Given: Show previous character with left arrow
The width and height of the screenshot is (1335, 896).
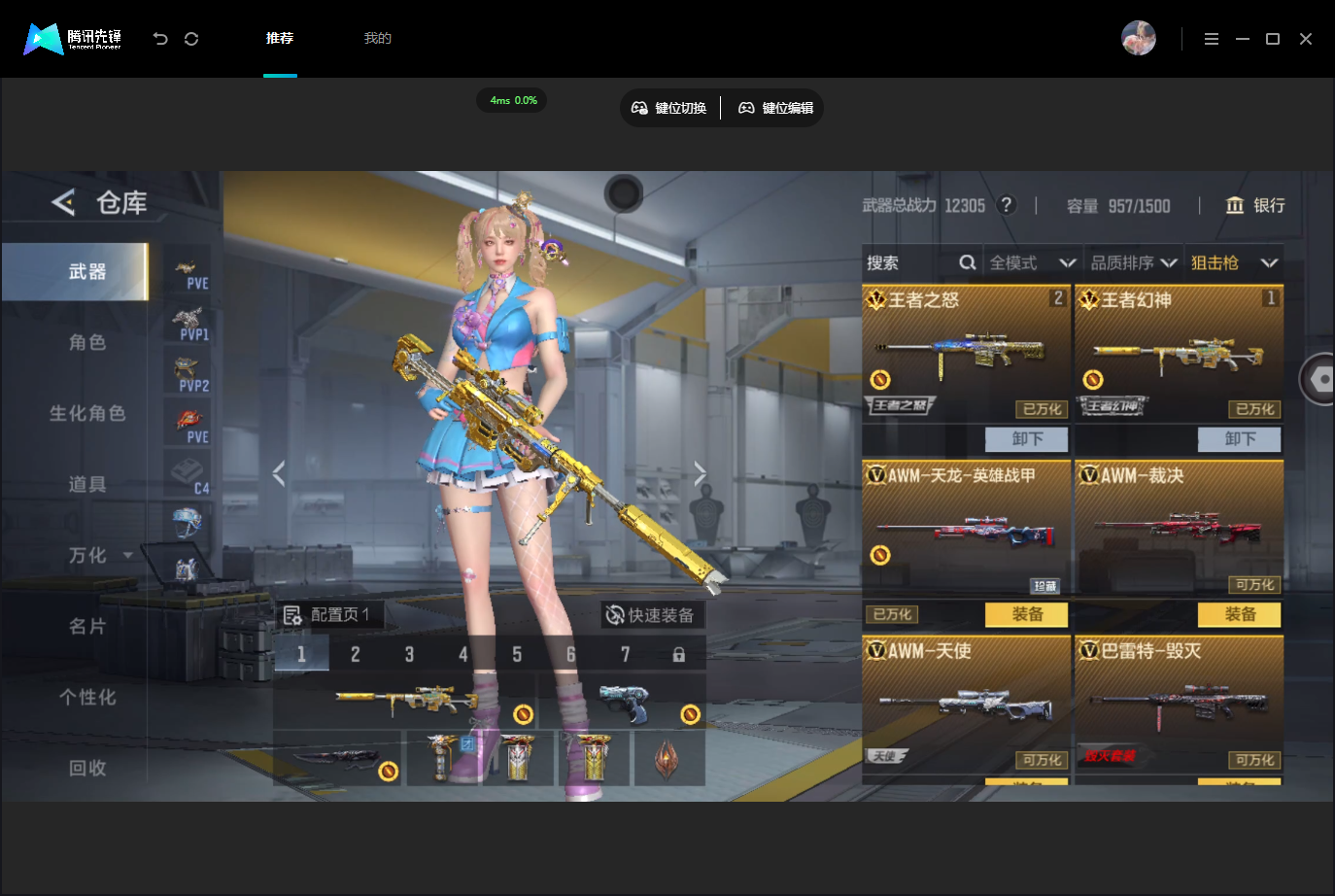Looking at the screenshot, I should [279, 473].
